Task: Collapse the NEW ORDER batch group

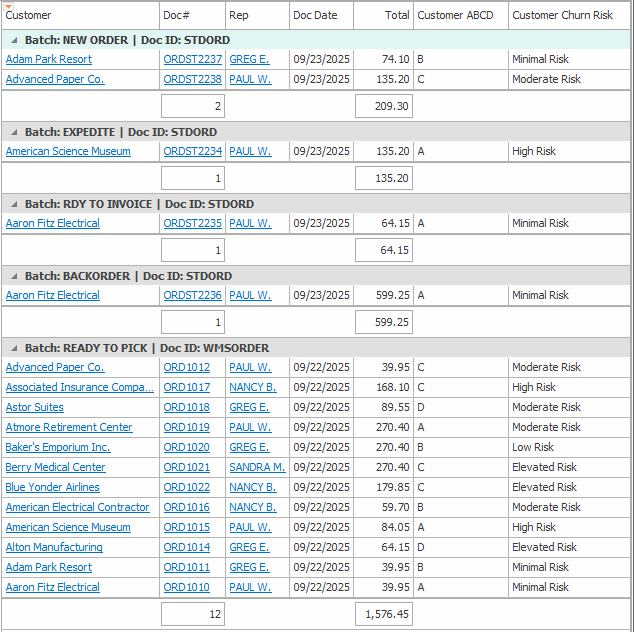Action: pyautogui.click(x=14, y=40)
